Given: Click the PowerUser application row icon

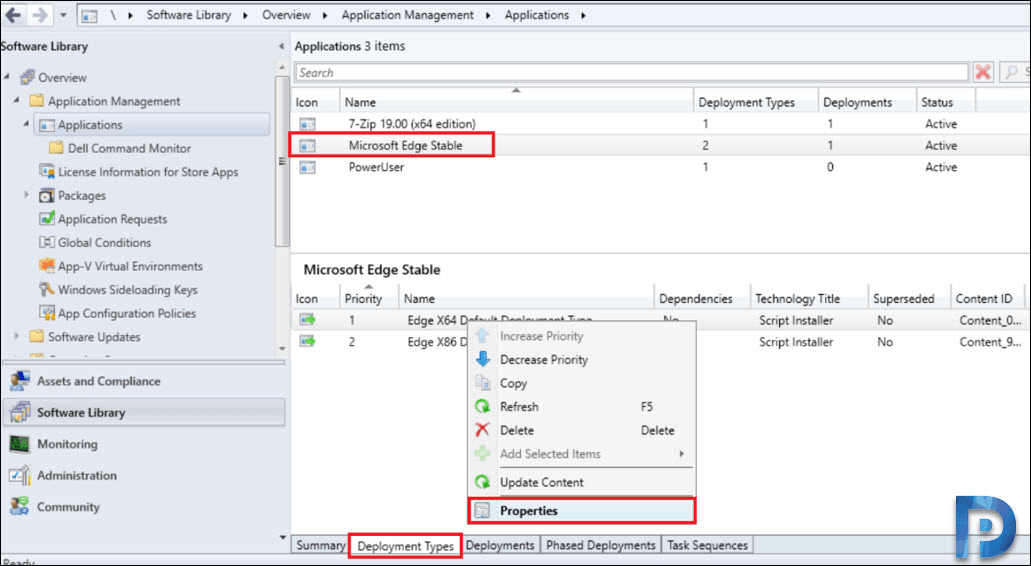Looking at the screenshot, I should (307, 167).
